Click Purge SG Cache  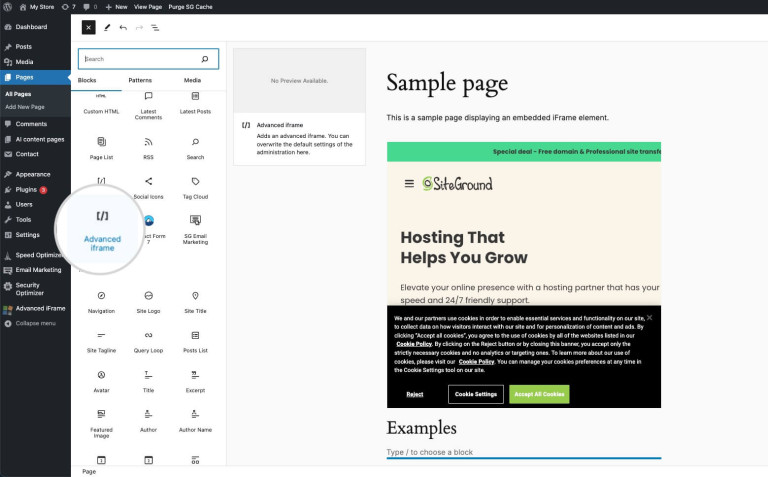click(x=191, y=7)
